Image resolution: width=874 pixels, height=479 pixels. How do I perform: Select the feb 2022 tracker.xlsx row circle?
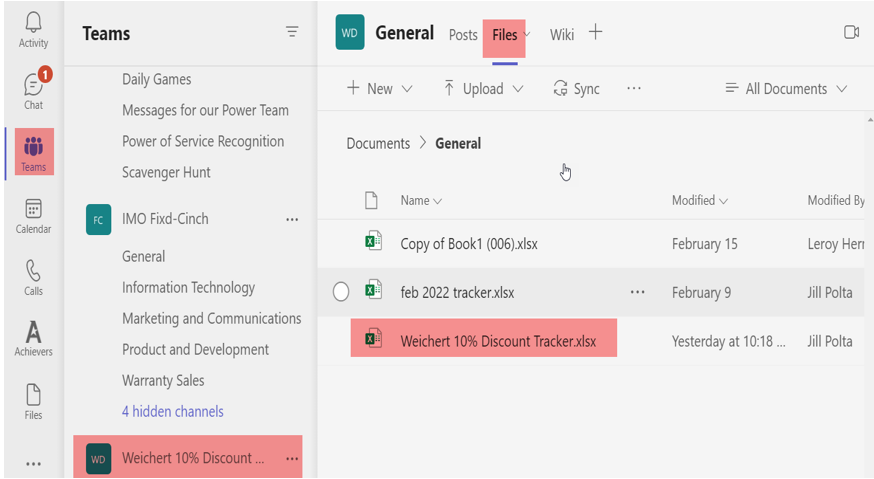[x=341, y=292]
